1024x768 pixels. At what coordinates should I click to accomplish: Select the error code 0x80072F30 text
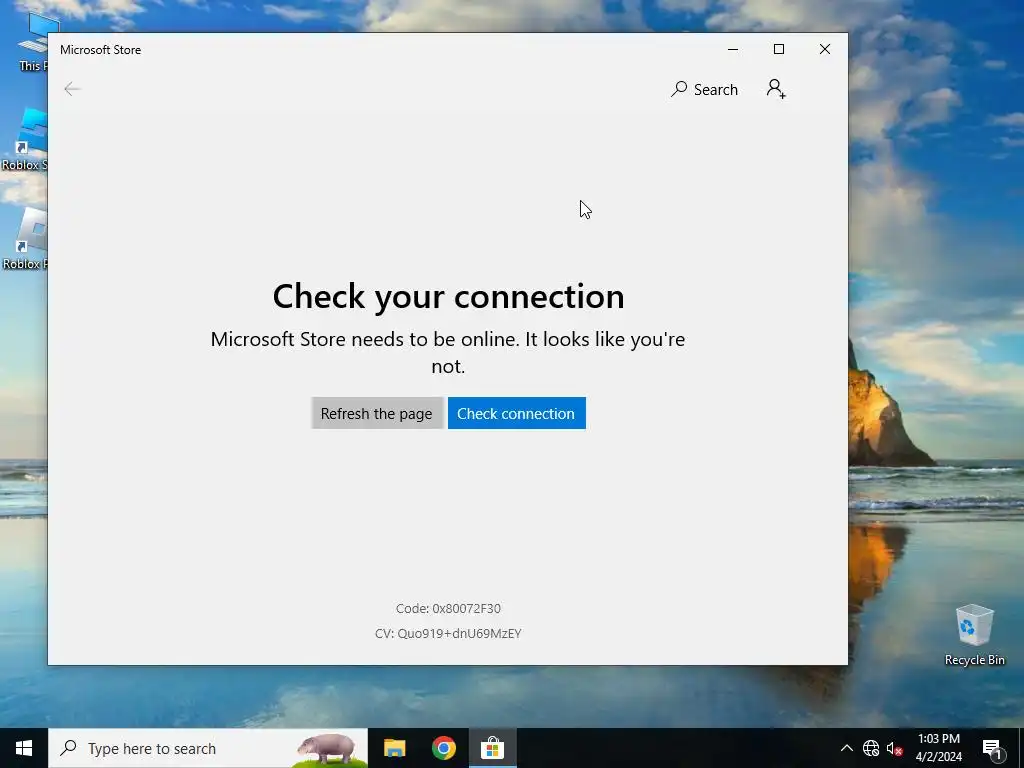(x=448, y=609)
